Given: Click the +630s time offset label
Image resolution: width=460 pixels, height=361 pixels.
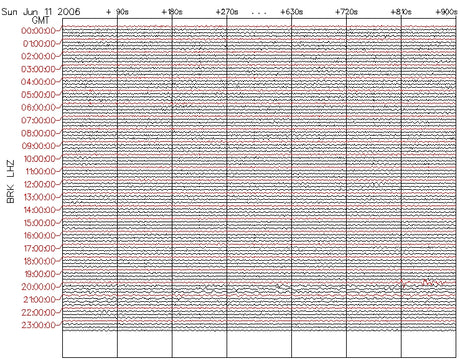Looking at the screenshot, I should [292, 12].
